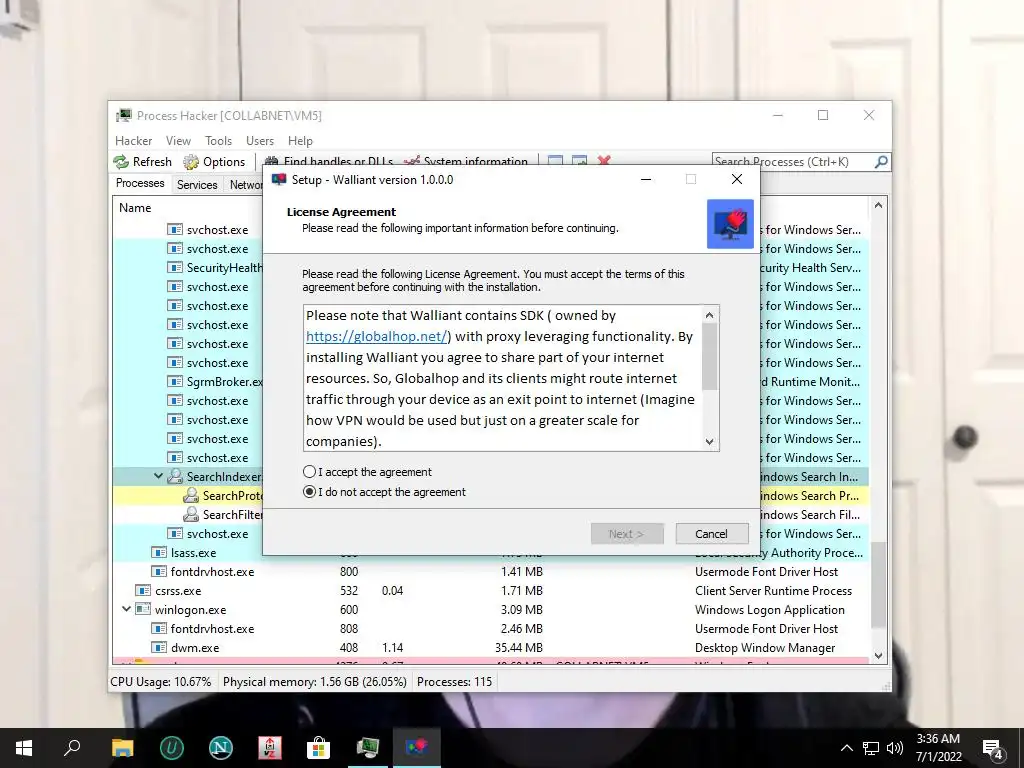
Task: Click the network icon in system tray
Action: tap(871, 748)
